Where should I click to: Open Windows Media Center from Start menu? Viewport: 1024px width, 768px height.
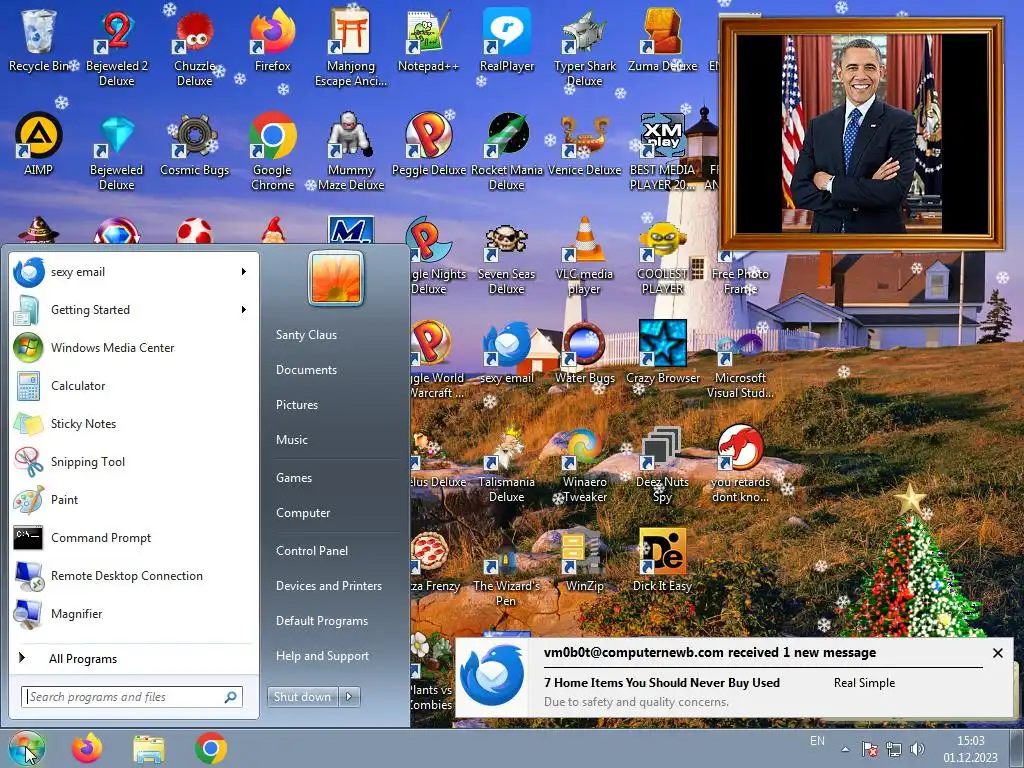click(x=135, y=347)
